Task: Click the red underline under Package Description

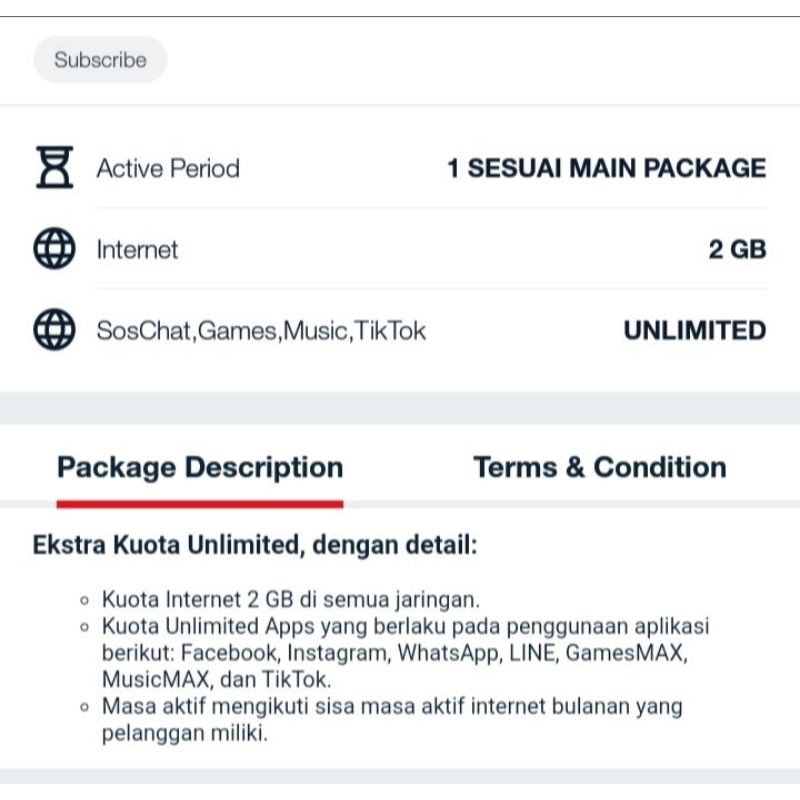Action: pos(200,503)
